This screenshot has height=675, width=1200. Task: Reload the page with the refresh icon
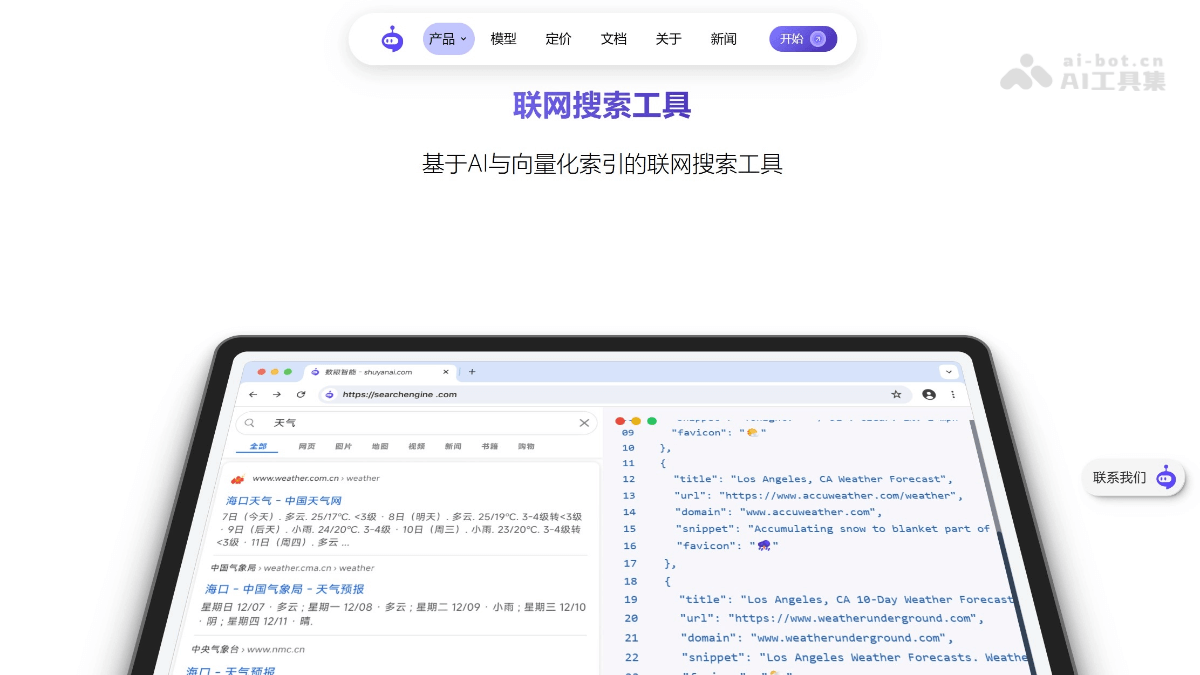point(302,393)
